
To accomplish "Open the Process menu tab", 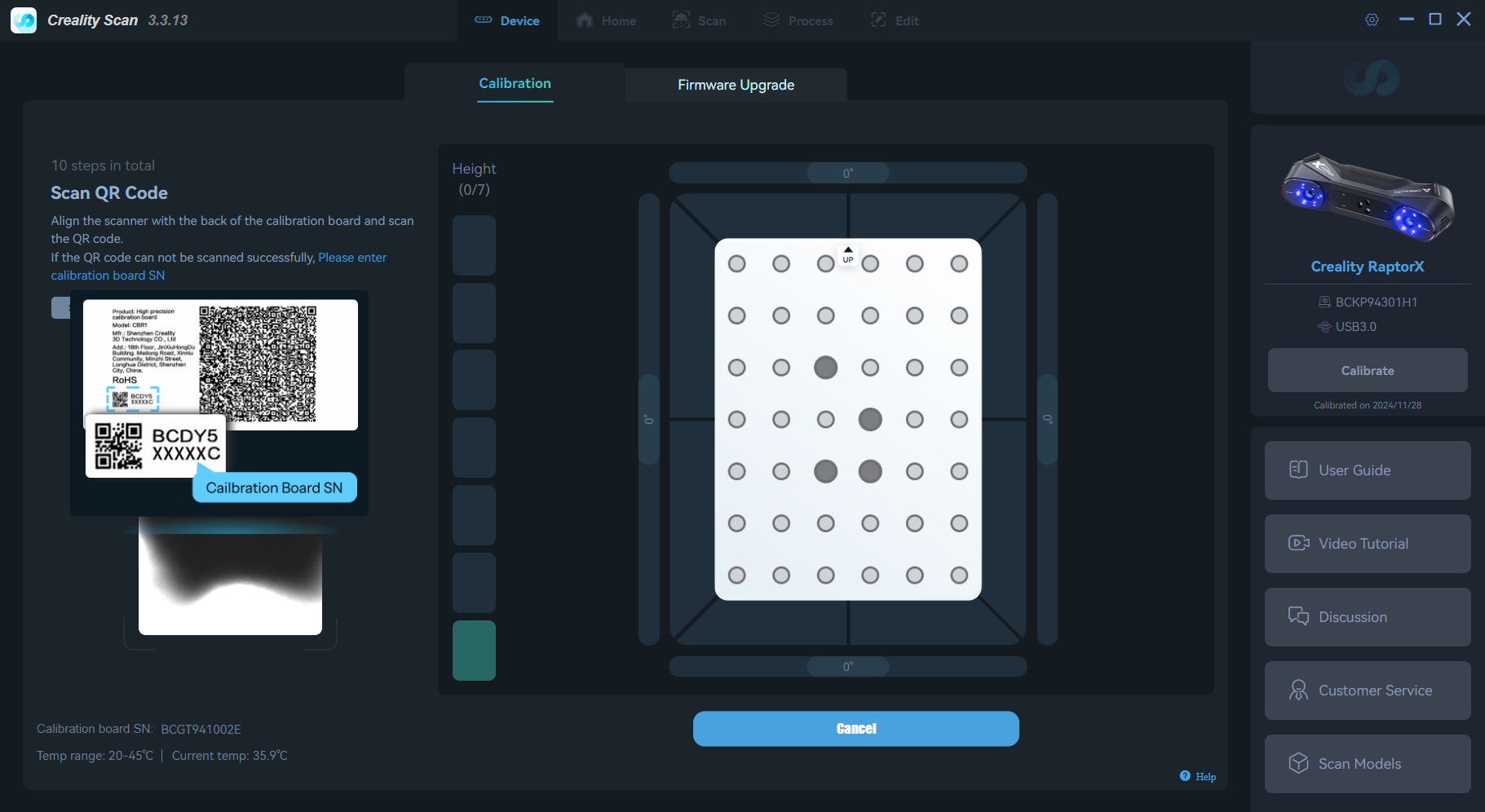I will pyautogui.click(x=798, y=20).
